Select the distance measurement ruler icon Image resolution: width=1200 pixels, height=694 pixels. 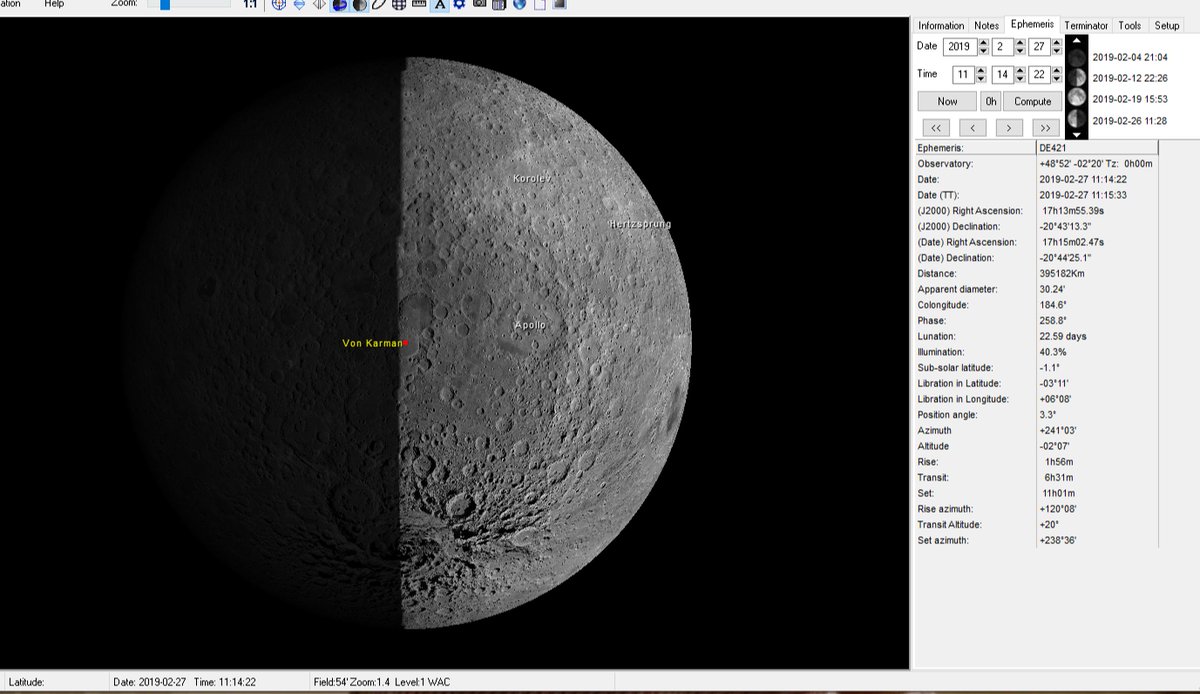[419, 5]
